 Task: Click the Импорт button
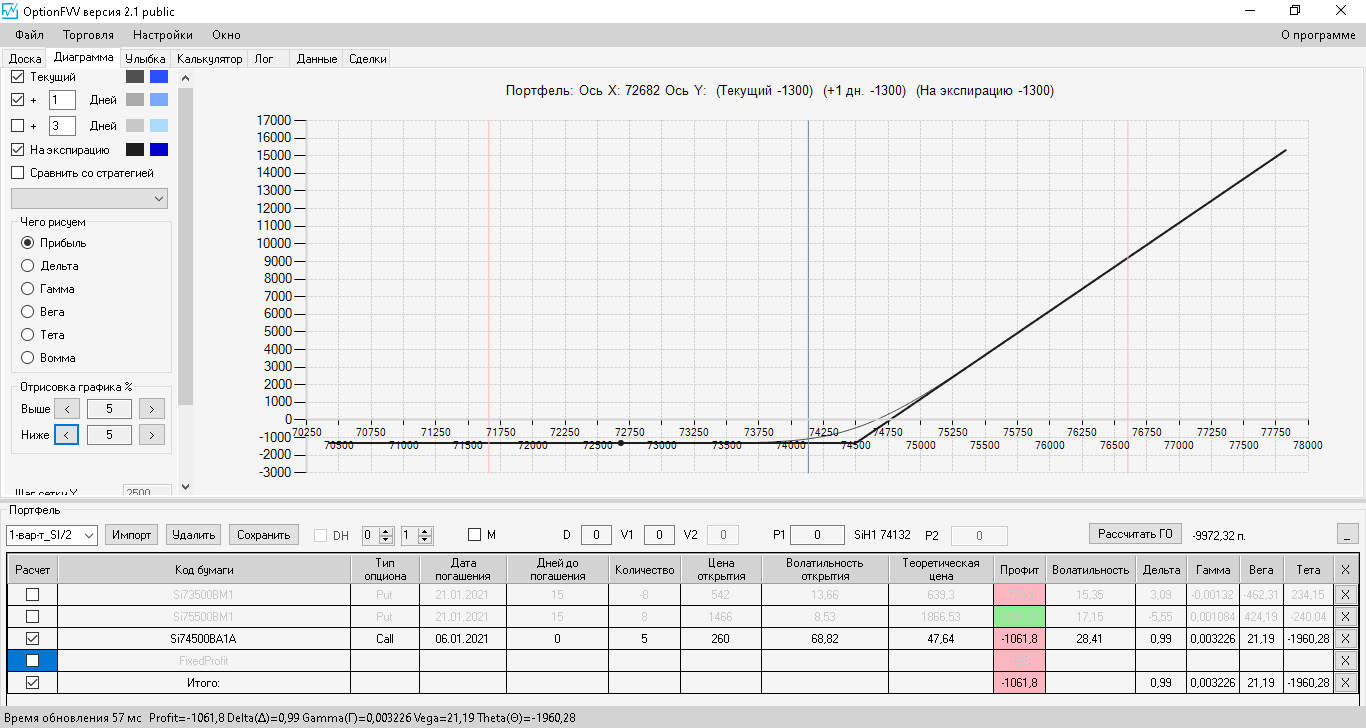132,535
